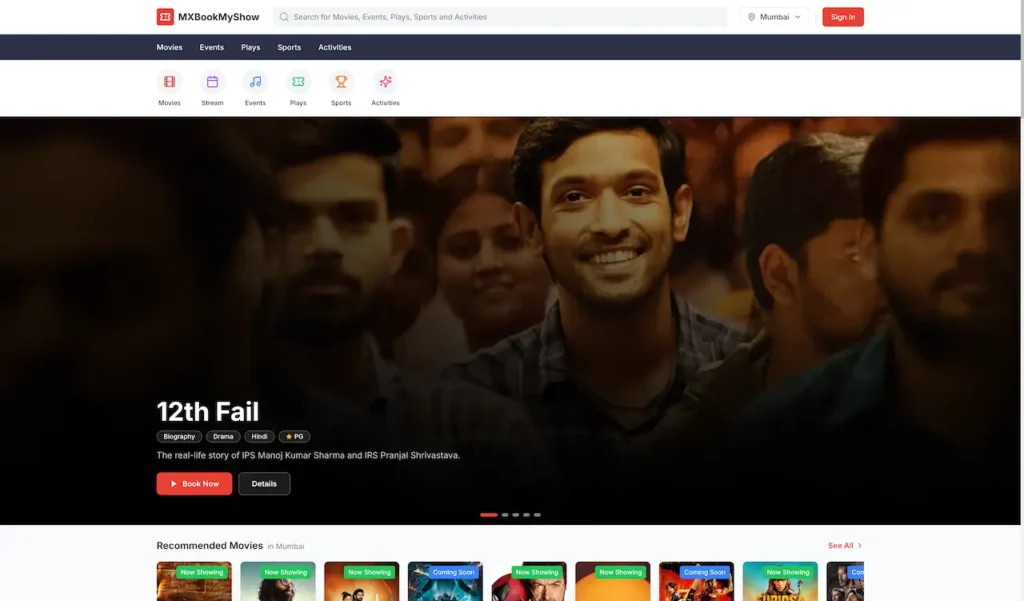Select Plays in the navigation bar
This screenshot has height=601, width=1024.
[250, 47]
